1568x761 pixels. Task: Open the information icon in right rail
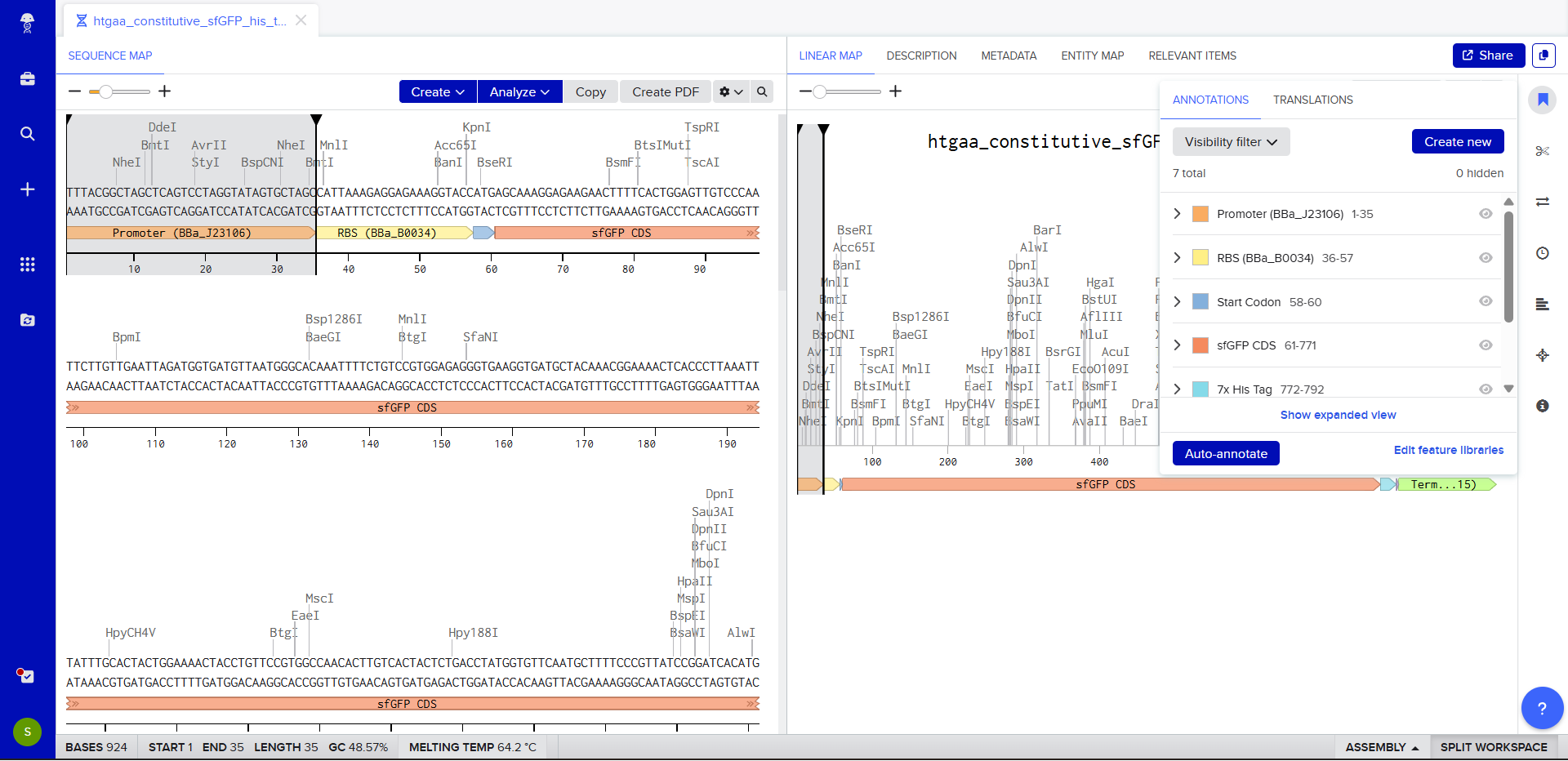[1542, 406]
